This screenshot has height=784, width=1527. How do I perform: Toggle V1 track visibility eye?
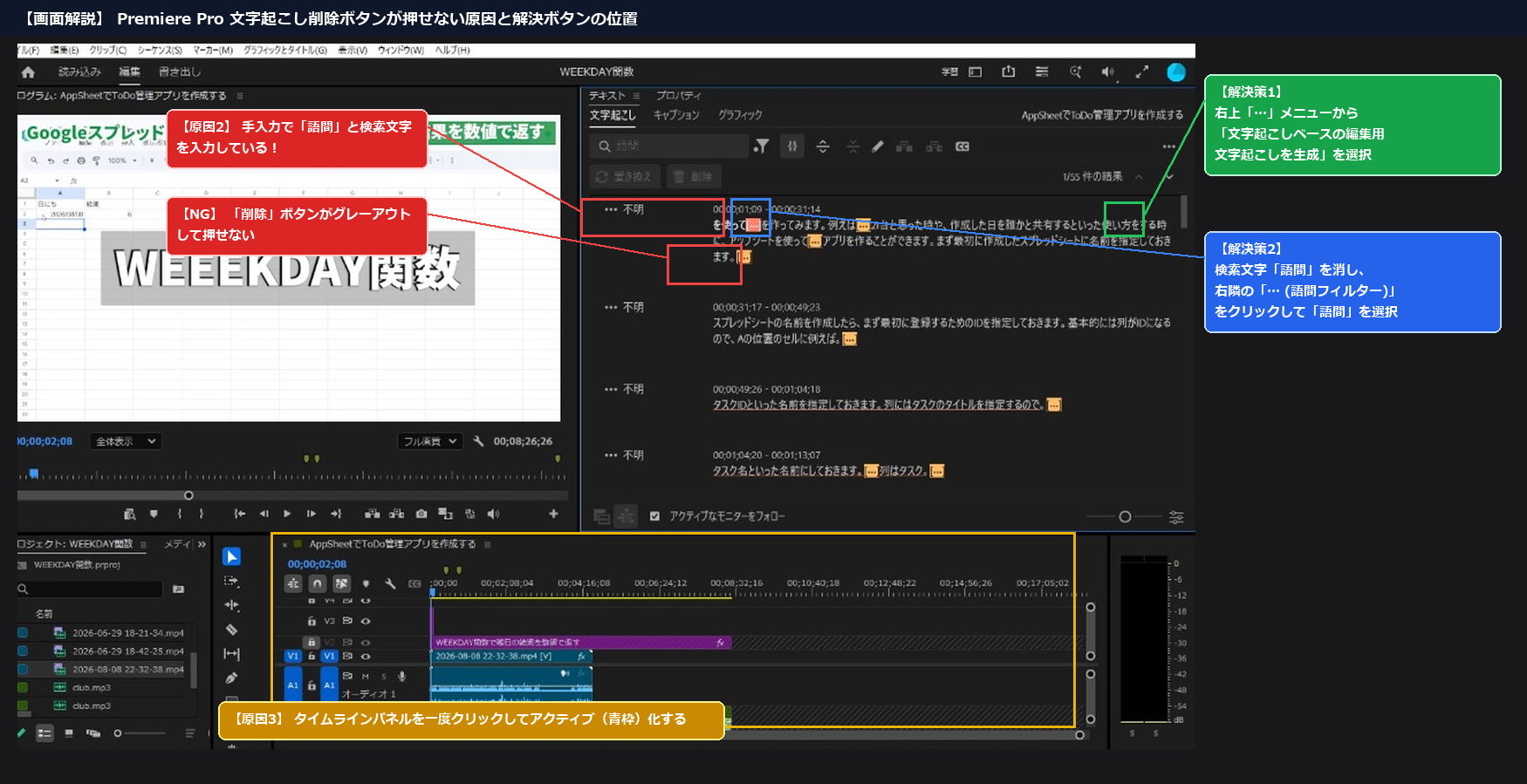pos(366,657)
